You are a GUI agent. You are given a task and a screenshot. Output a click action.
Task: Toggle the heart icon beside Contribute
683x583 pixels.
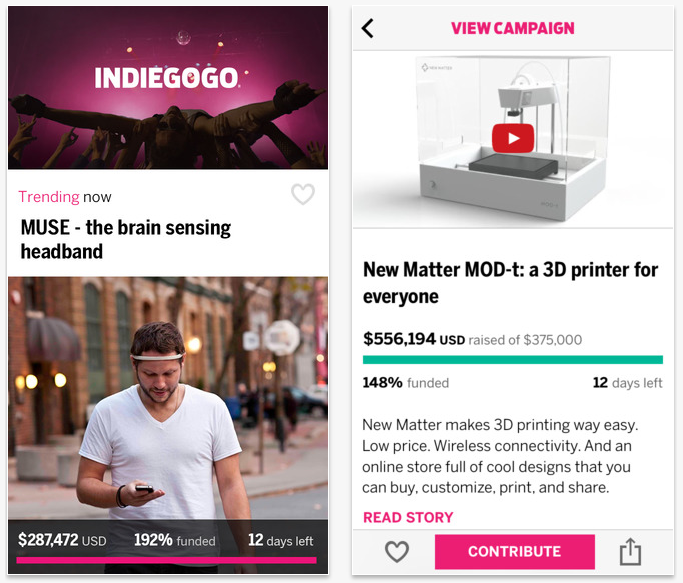coord(397,551)
